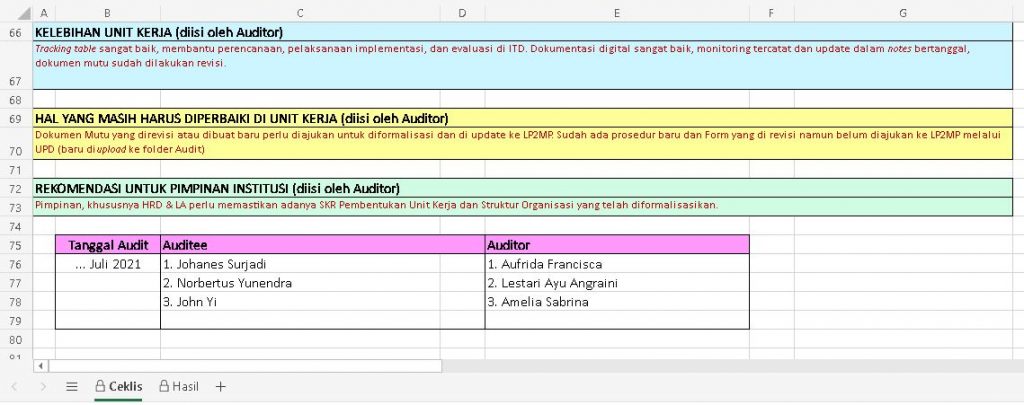The width and height of the screenshot is (1024, 405).
Task: Select row 70 header
Action: coord(15,150)
